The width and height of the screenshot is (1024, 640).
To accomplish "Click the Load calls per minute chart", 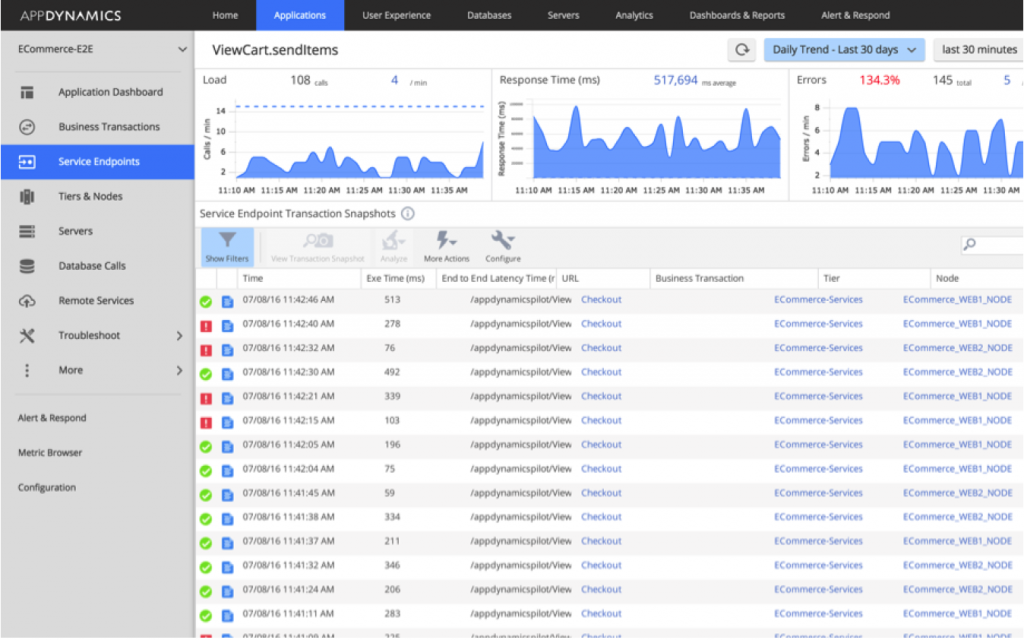I will tap(360, 140).
